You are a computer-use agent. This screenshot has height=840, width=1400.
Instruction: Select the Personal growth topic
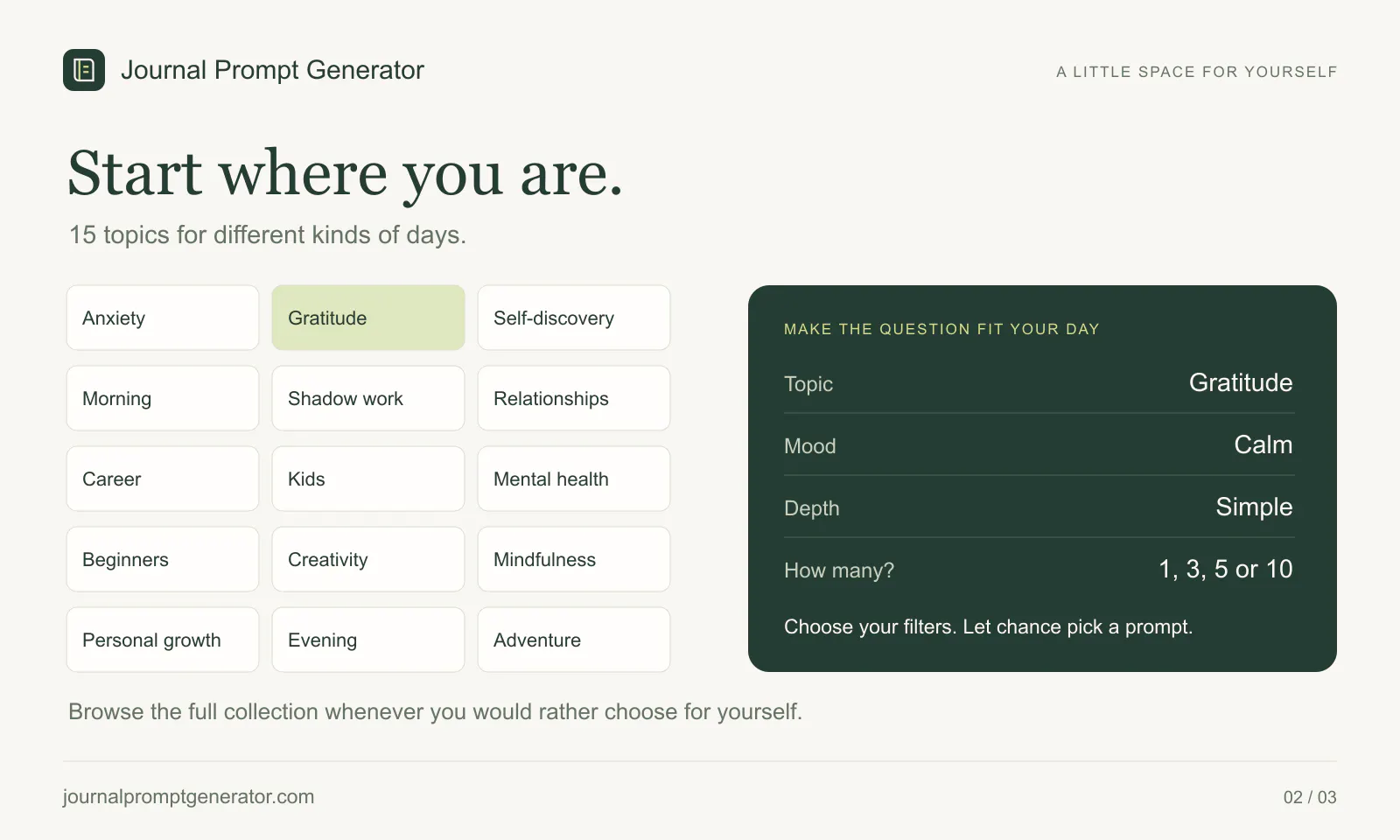pos(163,640)
